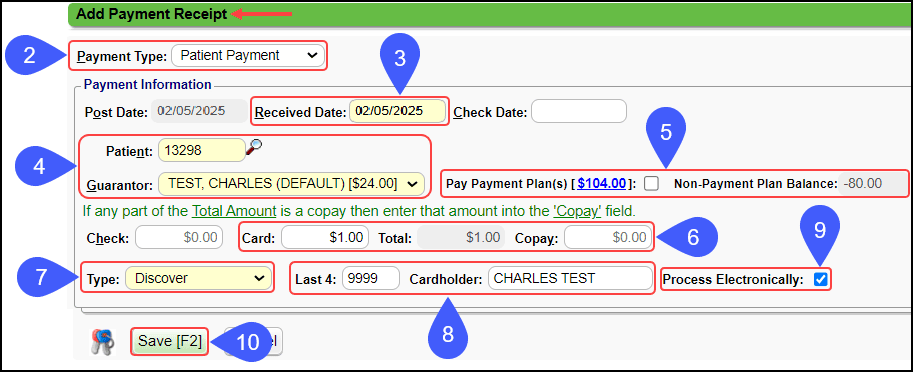Click the Copay amount field
This screenshot has width=913, height=372.
pos(608,238)
